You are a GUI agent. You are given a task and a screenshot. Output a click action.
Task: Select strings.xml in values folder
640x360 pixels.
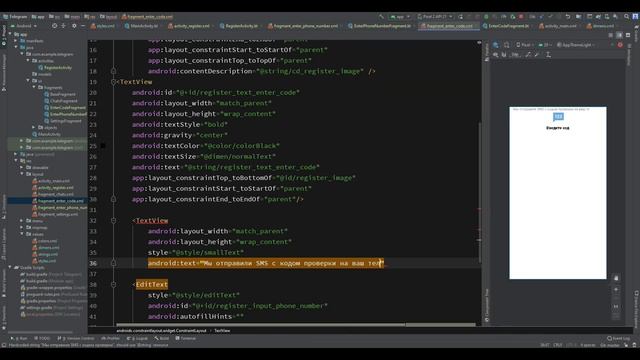tap(45, 254)
